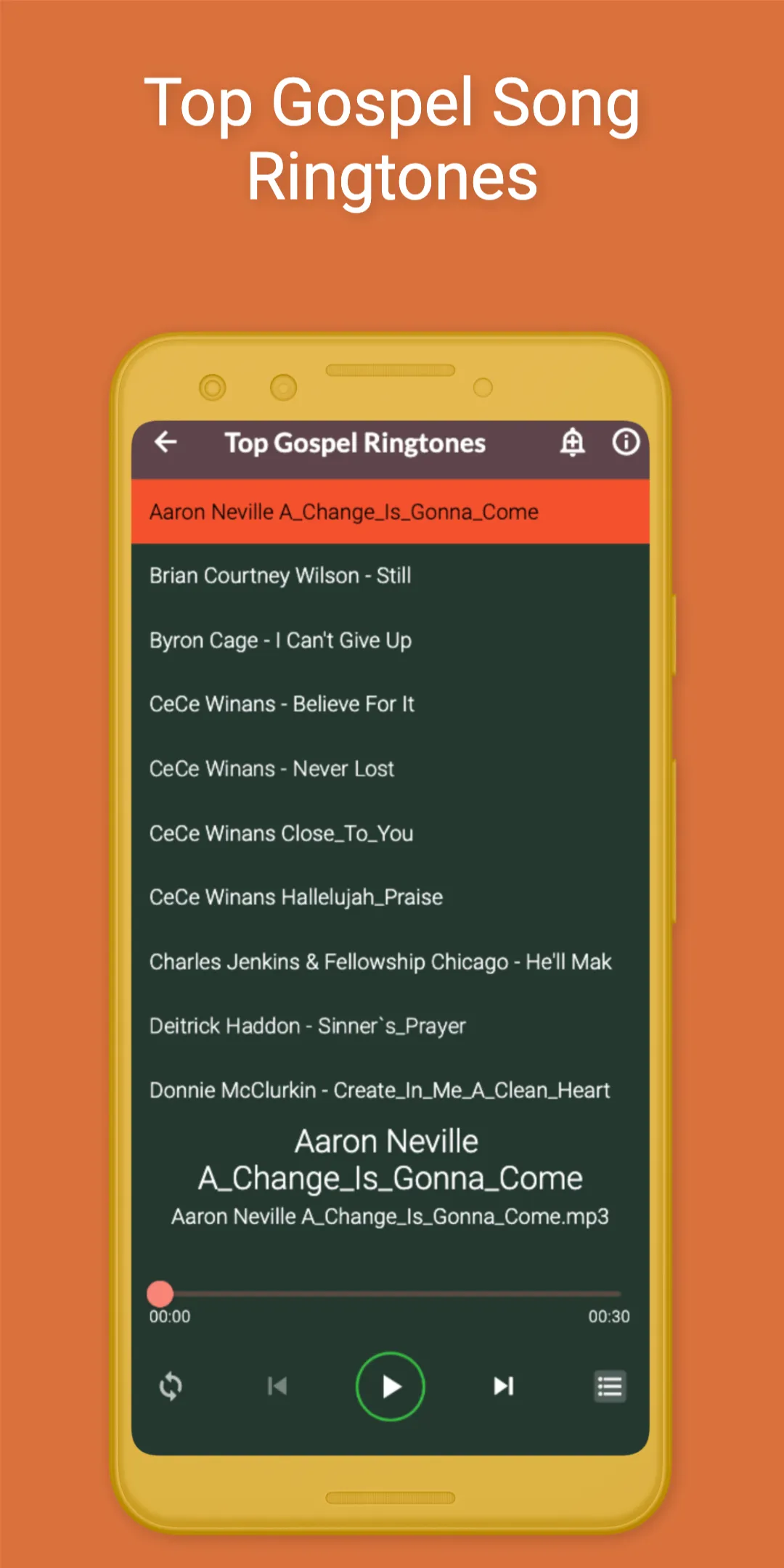Play the current ringtone
784x1568 pixels.
click(x=391, y=1387)
